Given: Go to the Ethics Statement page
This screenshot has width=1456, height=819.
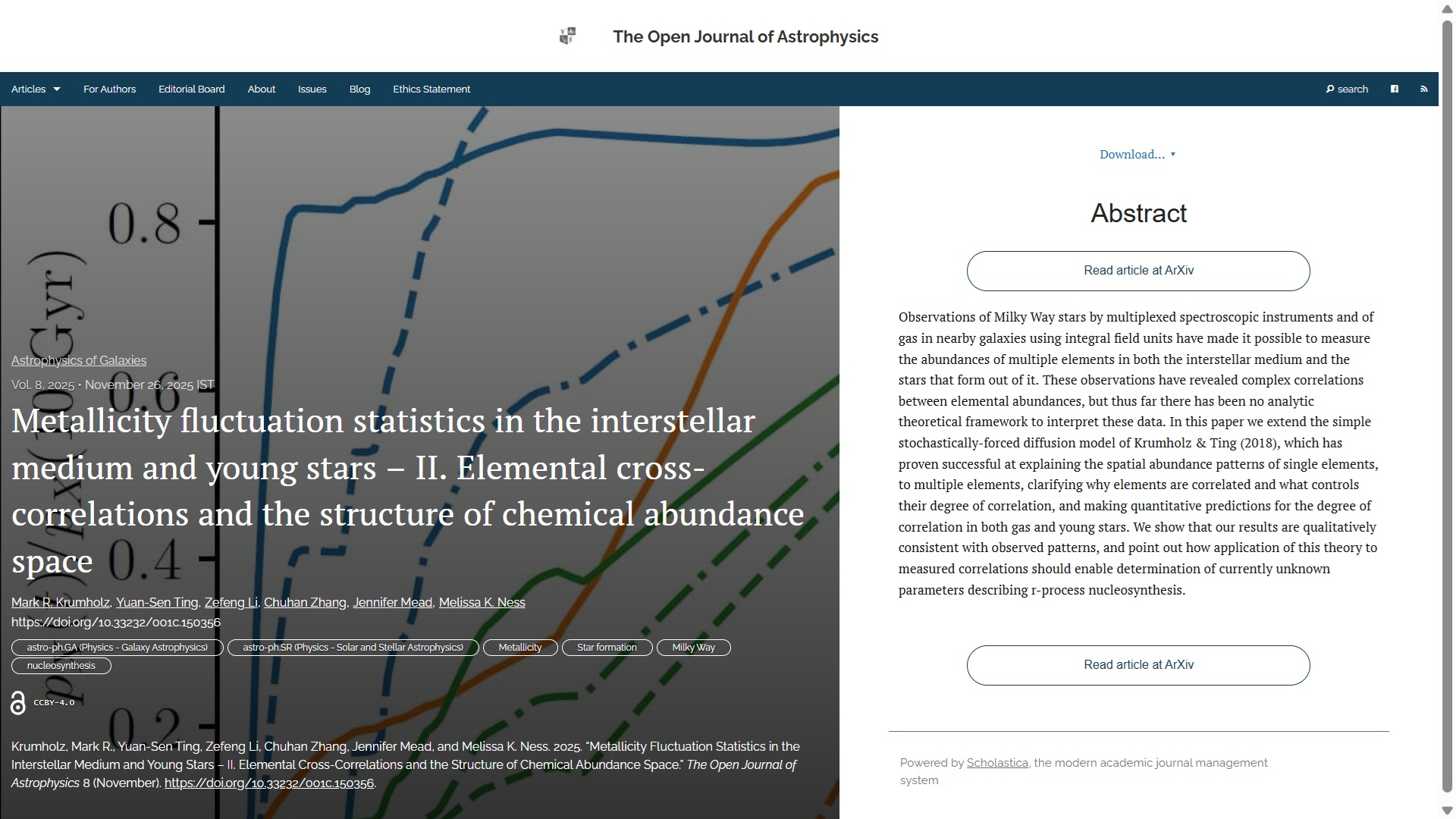Looking at the screenshot, I should pos(431,89).
